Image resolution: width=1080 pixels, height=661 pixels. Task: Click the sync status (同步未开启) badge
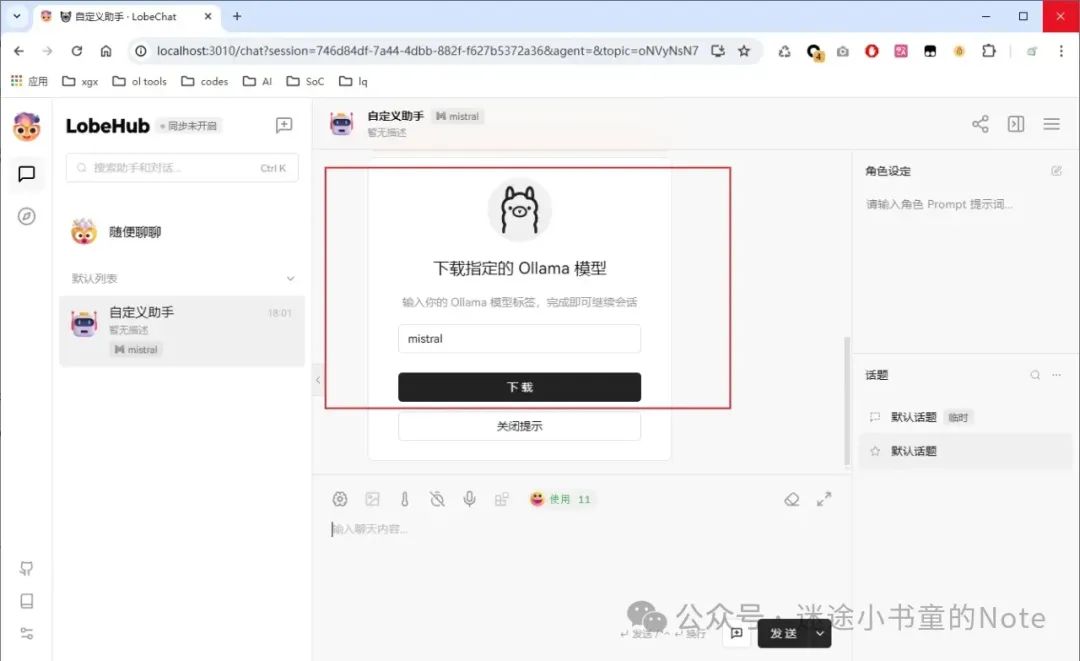pyautogui.click(x=188, y=126)
